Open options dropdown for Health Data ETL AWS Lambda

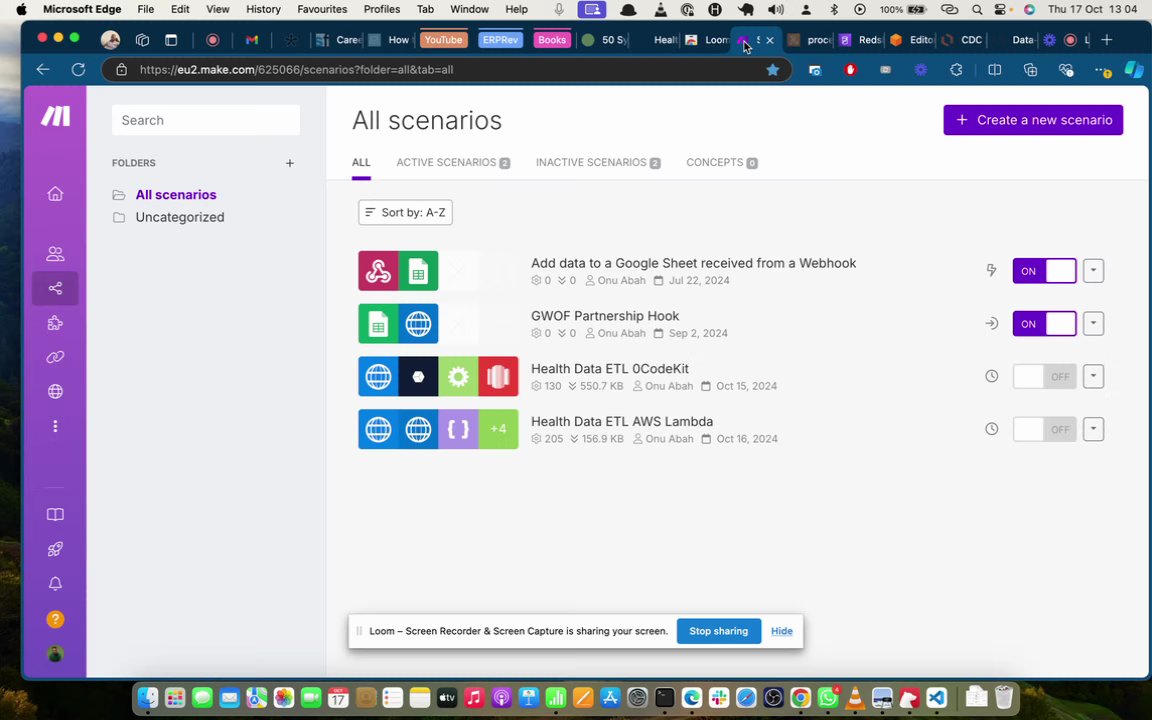click(1093, 429)
